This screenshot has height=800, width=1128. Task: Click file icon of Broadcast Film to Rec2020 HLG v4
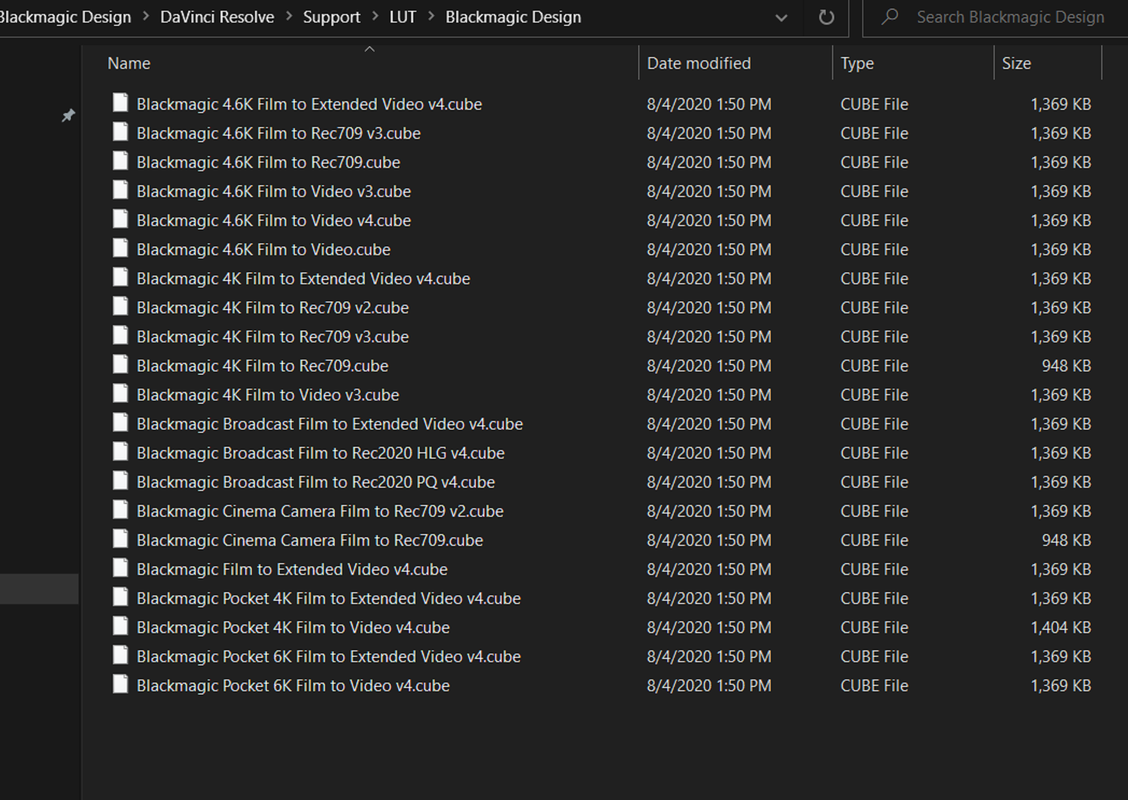[x=120, y=452]
